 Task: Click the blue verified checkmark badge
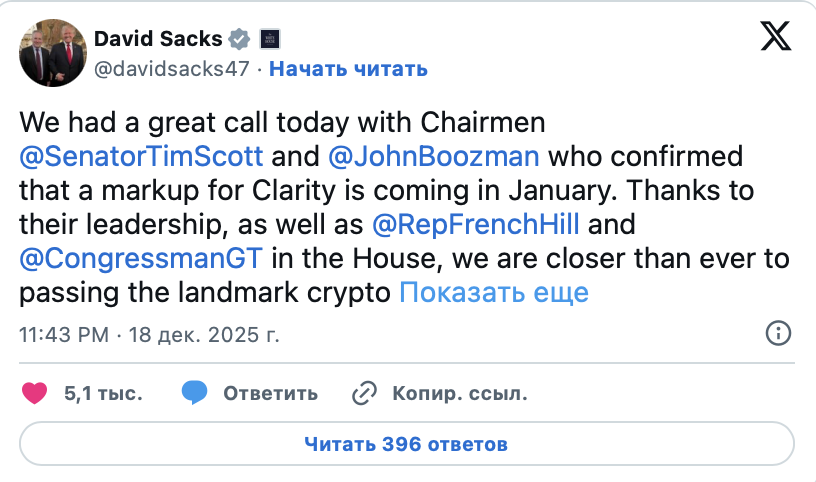click(x=239, y=39)
